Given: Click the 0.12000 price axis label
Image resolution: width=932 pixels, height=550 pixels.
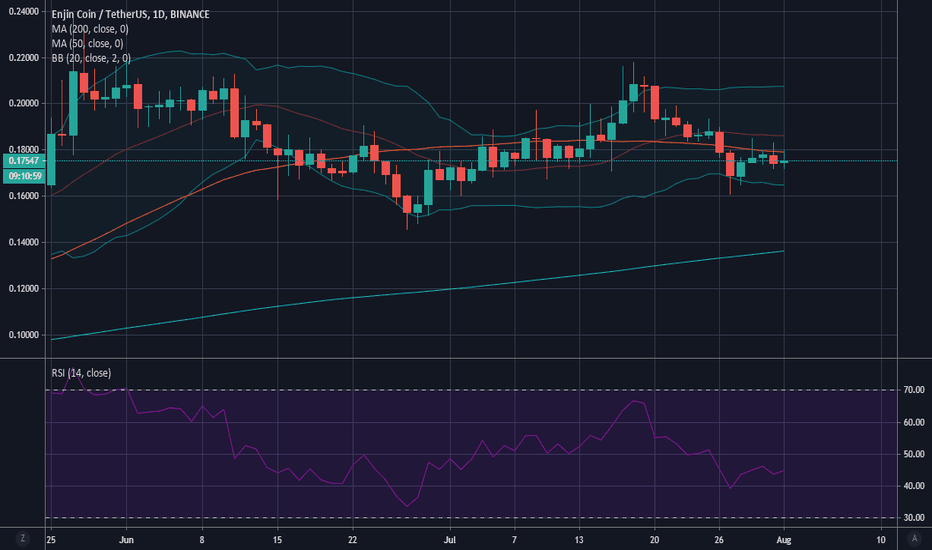Looking at the screenshot, I should click(x=24, y=289).
